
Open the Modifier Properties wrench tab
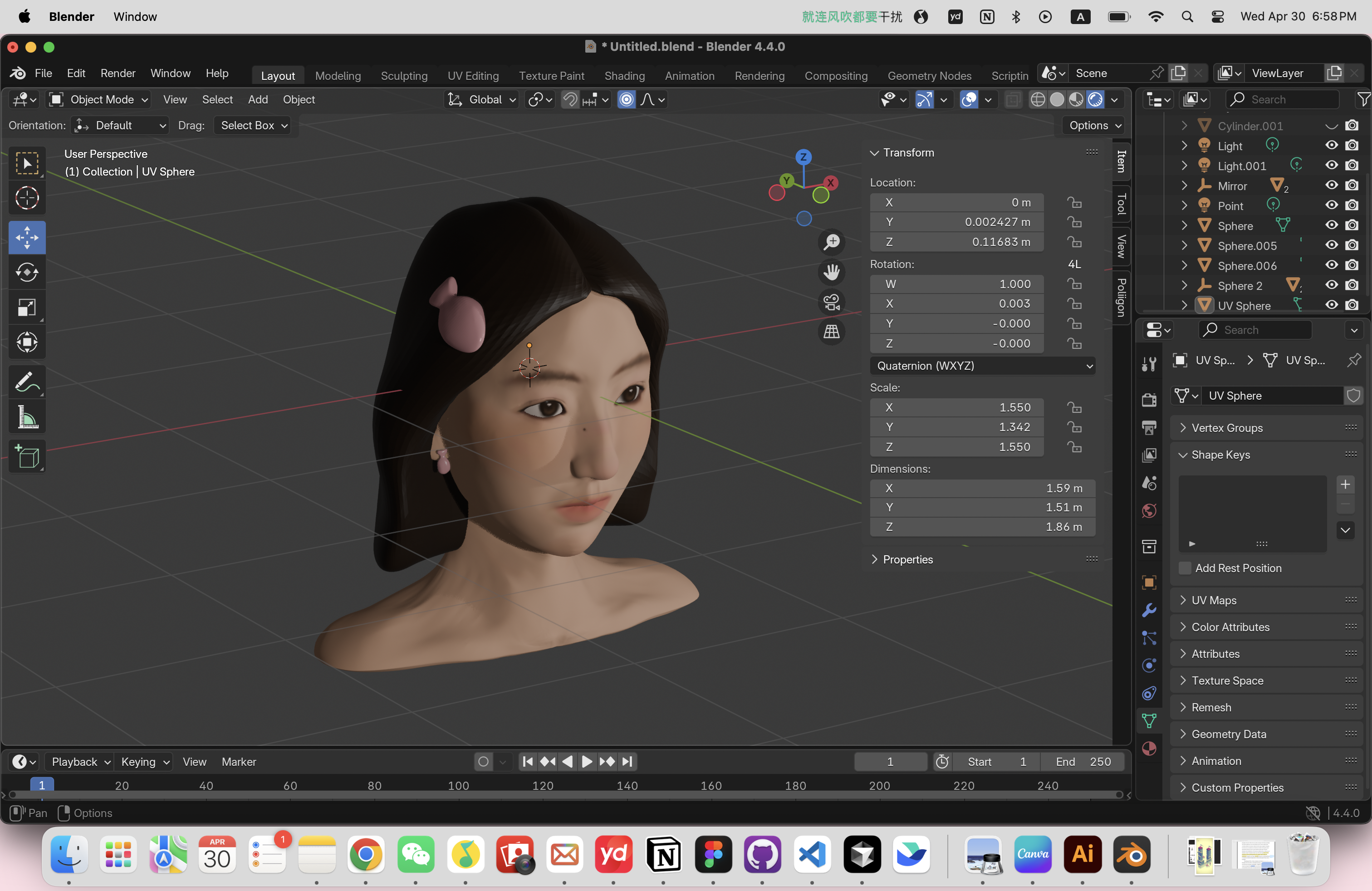(x=1148, y=609)
